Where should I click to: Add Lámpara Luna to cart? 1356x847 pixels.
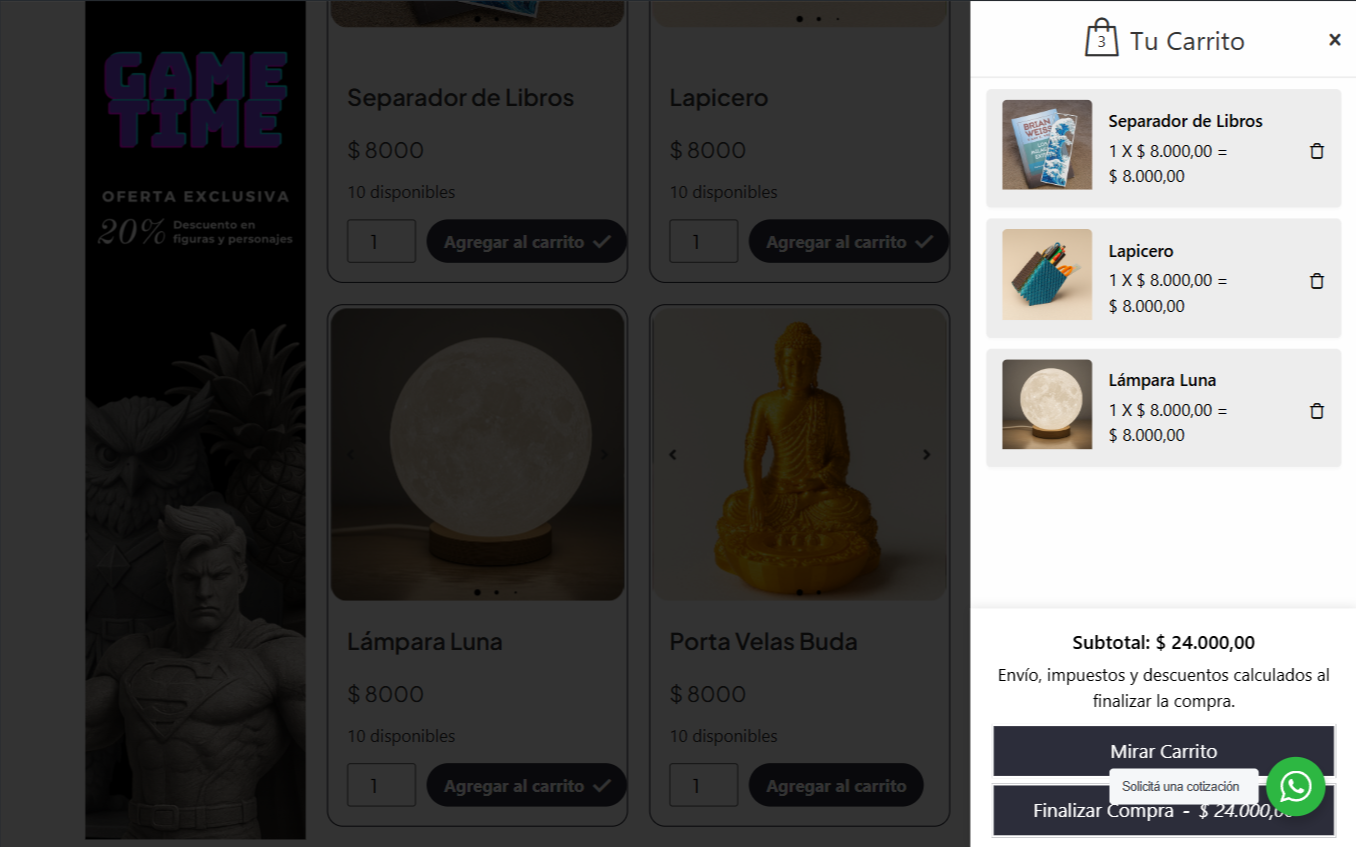(527, 785)
